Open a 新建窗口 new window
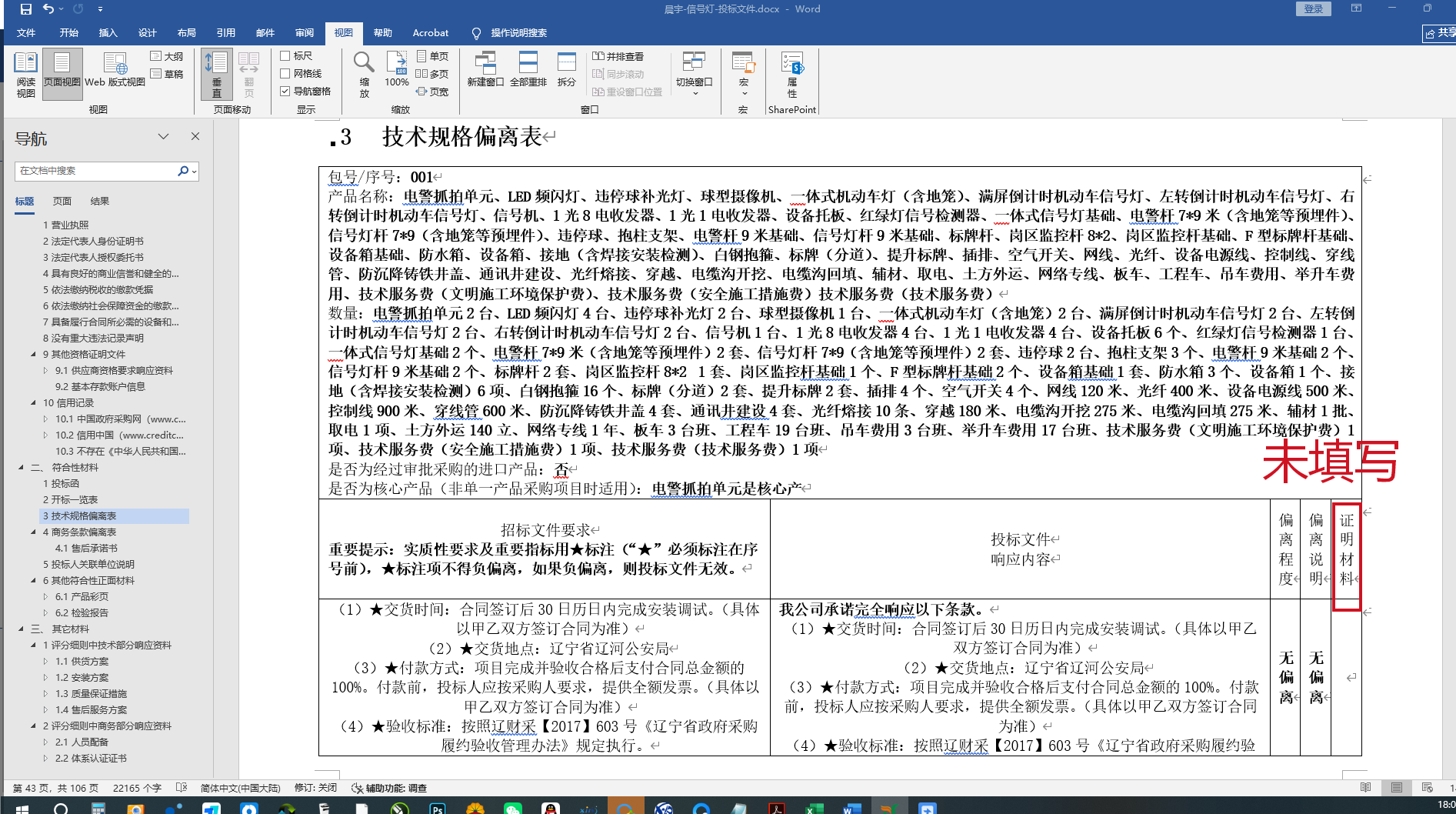Screen dimensions: 1456x814 485,70
